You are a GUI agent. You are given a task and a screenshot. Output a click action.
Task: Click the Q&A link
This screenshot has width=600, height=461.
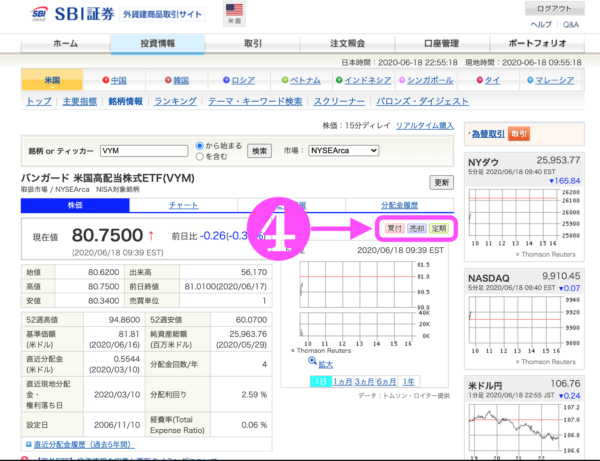[x=571, y=25]
